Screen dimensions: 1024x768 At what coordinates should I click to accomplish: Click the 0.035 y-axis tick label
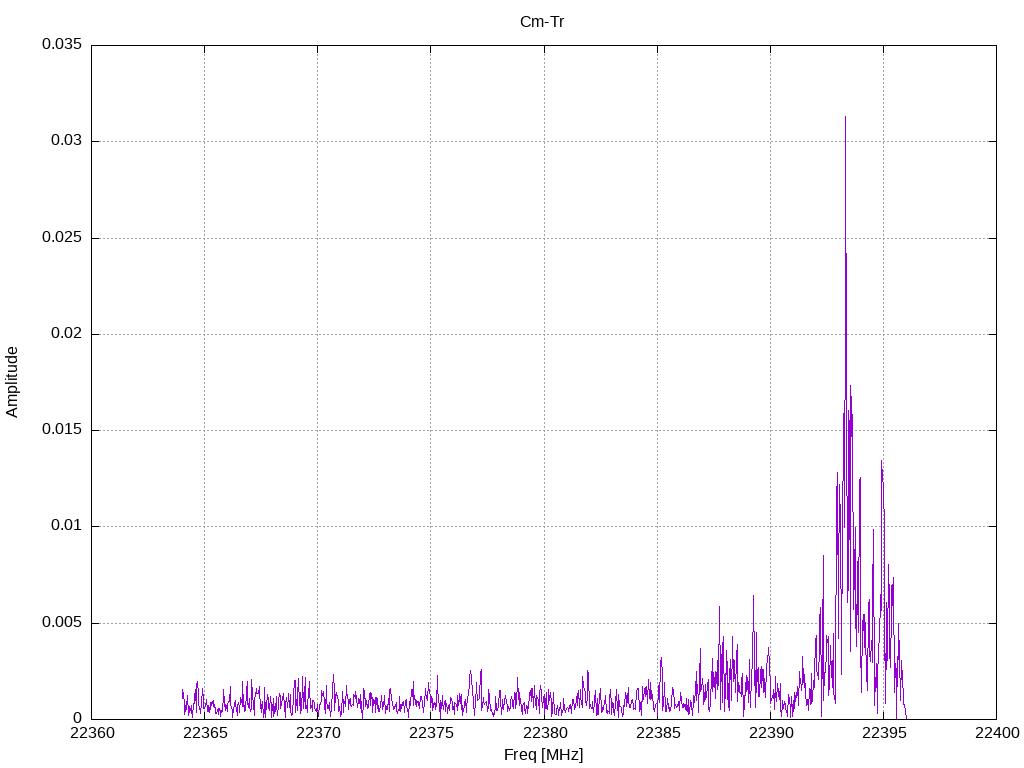click(x=61, y=45)
